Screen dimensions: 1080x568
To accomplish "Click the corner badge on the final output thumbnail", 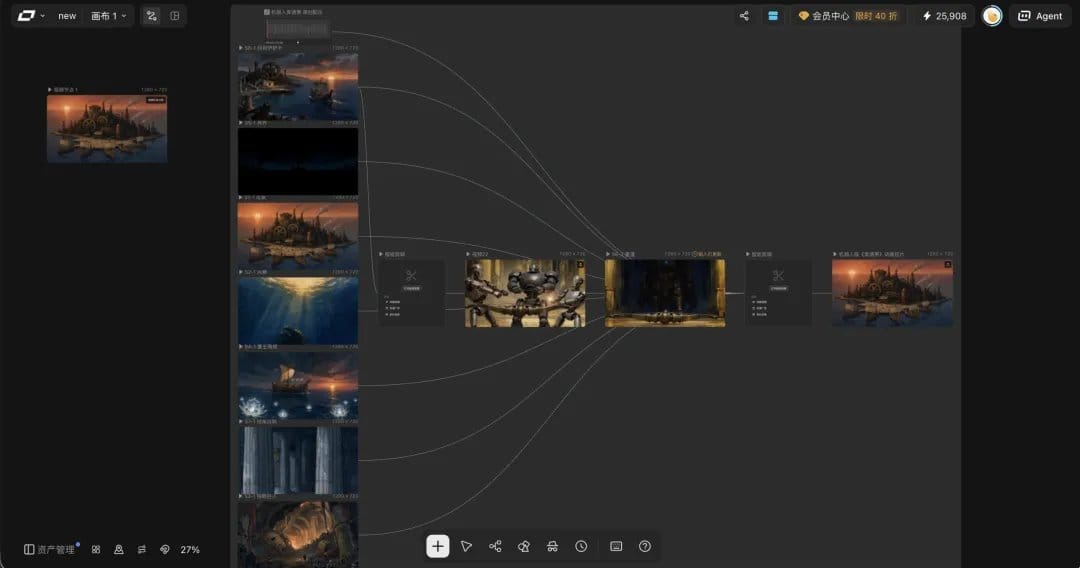I will coord(948,264).
